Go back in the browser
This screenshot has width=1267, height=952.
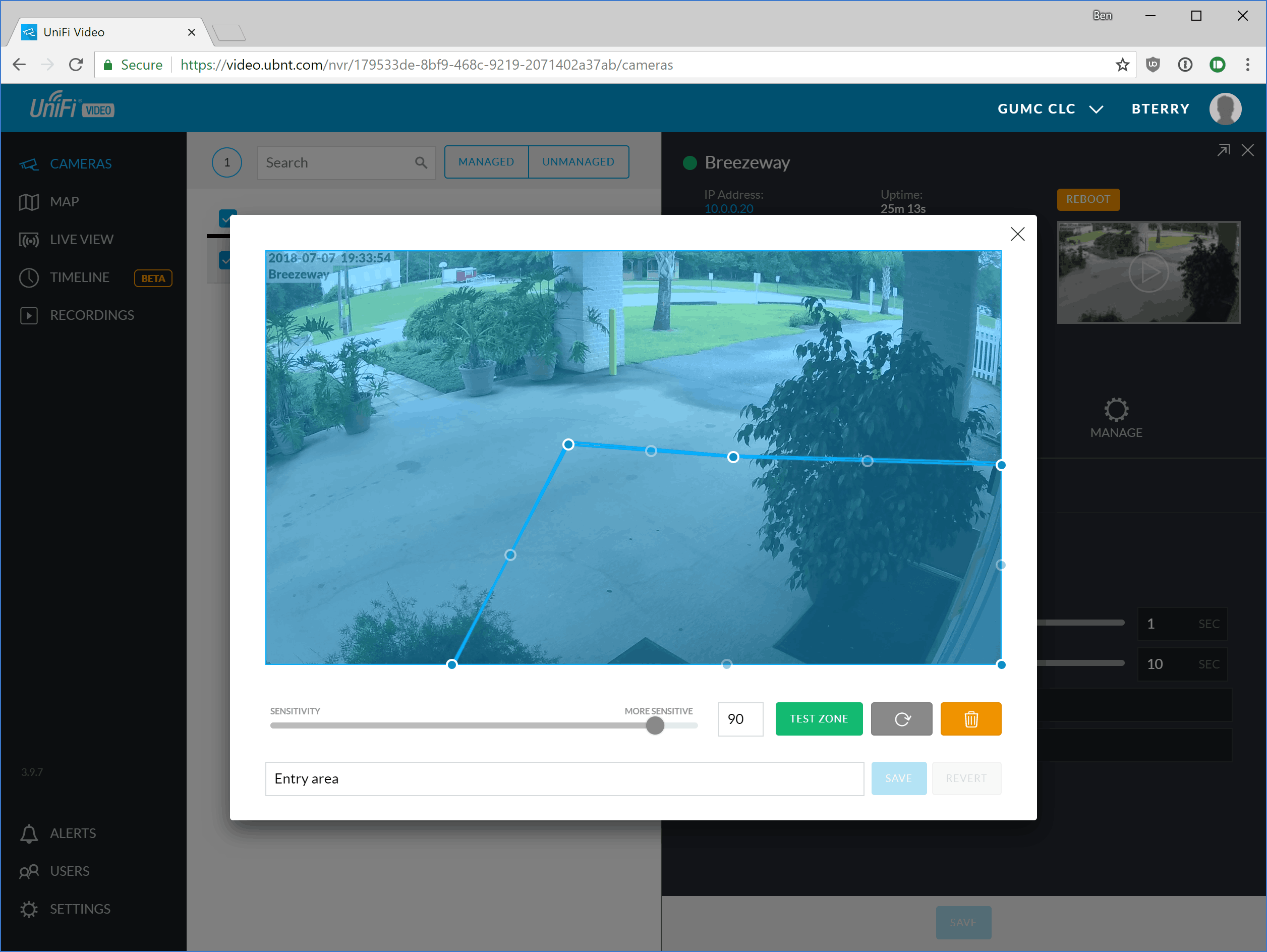pos(20,65)
